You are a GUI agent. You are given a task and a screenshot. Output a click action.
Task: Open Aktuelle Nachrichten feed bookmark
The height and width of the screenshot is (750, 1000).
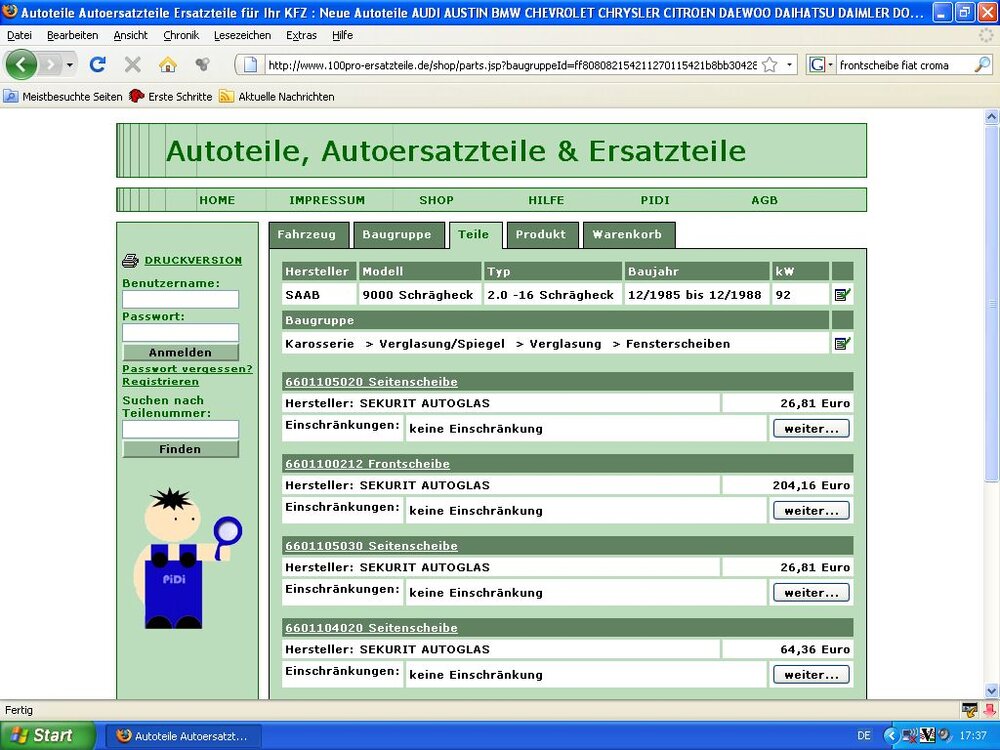(277, 97)
